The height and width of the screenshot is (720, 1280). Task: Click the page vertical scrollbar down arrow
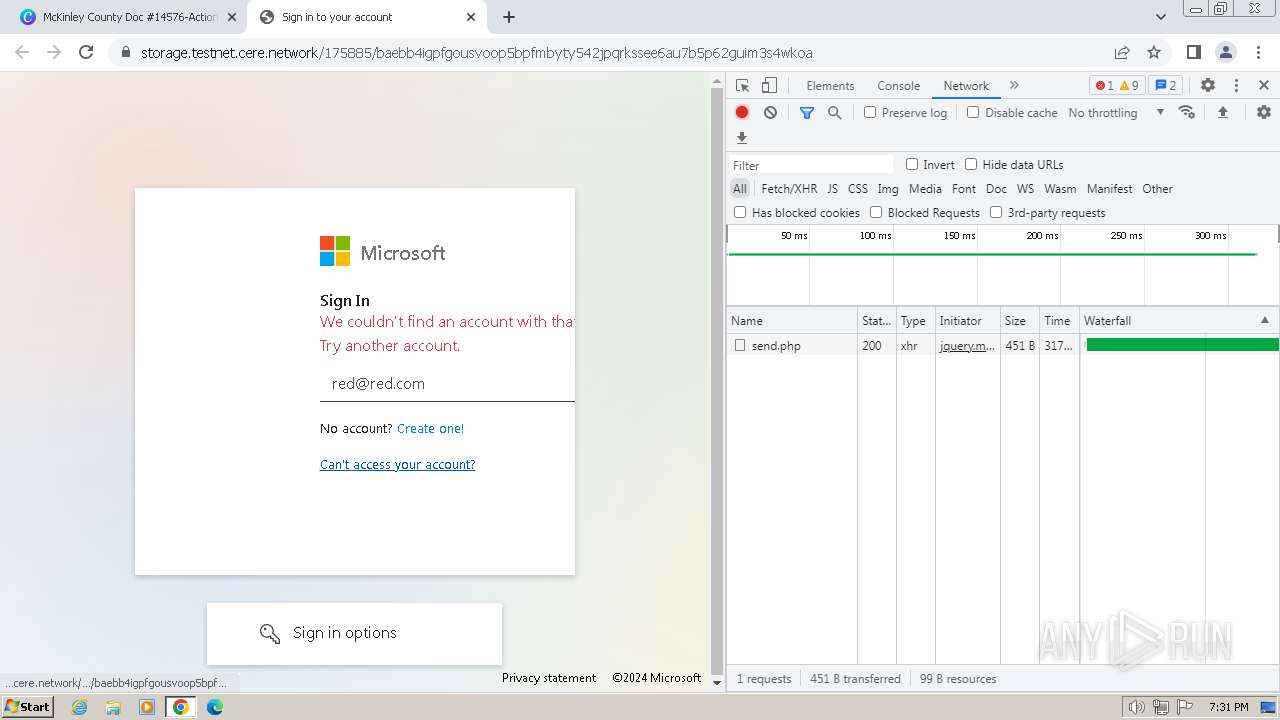click(716, 683)
